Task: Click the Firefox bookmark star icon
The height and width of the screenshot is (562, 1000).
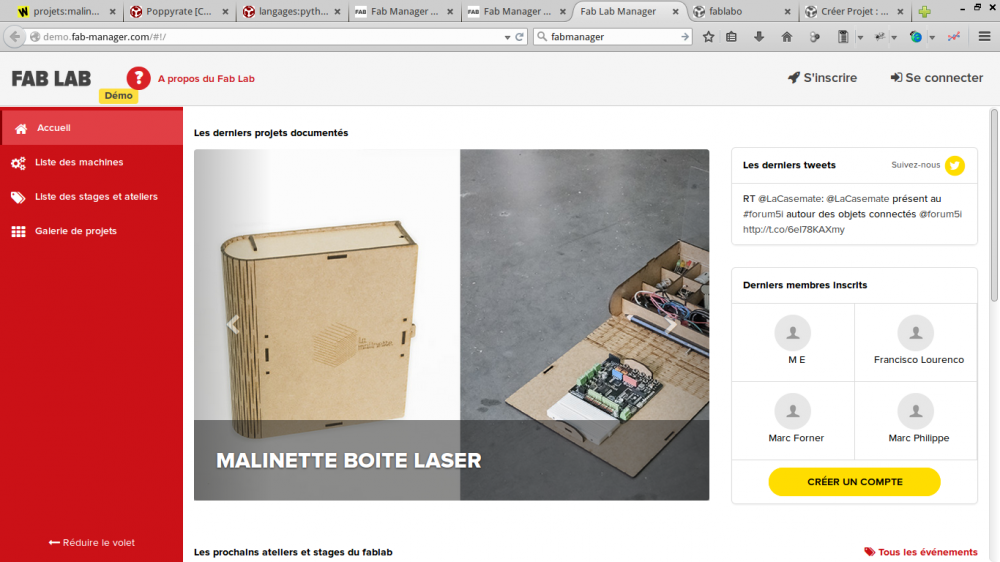Action: (x=708, y=37)
